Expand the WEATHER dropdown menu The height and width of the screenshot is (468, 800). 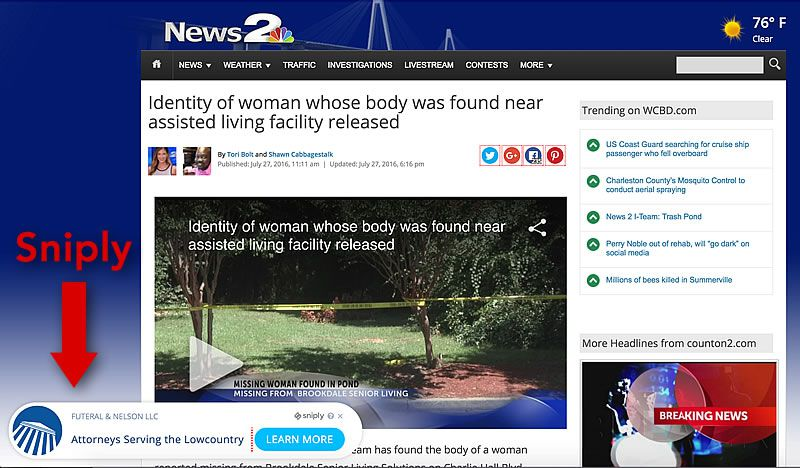click(246, 65)
